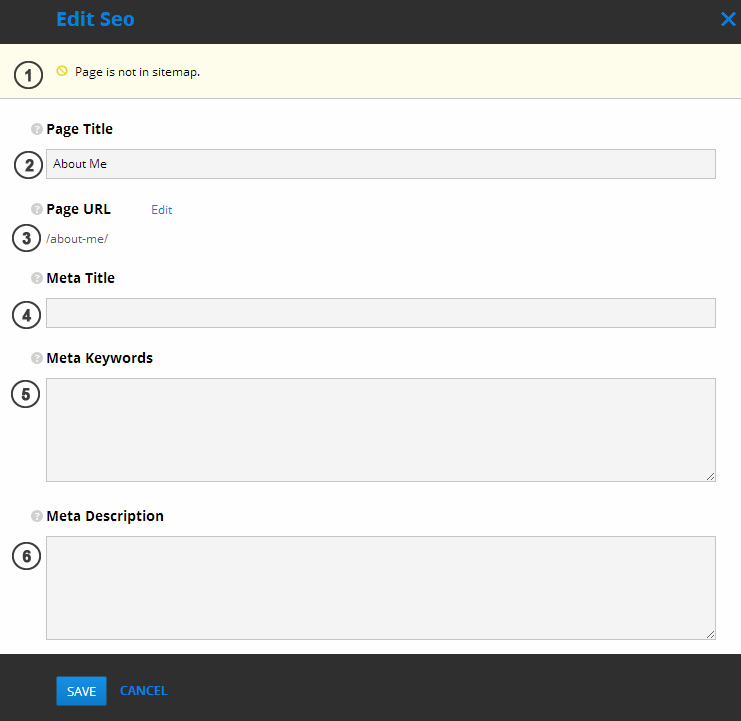
Task: Click help icon beside Page Title
Action: pos(37,129)
